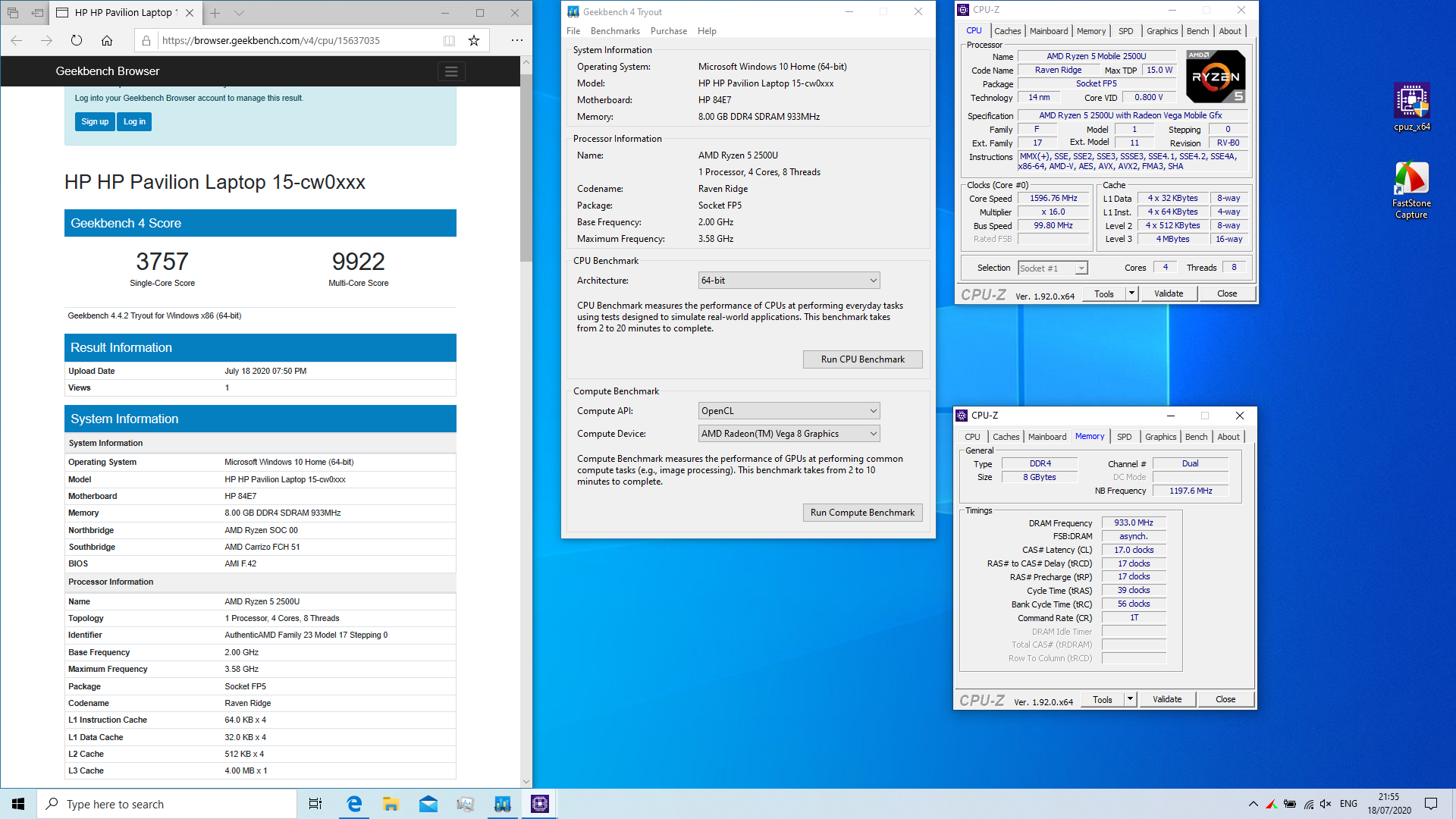
Task: Open Task View on the taskbar
Action: 315,804
